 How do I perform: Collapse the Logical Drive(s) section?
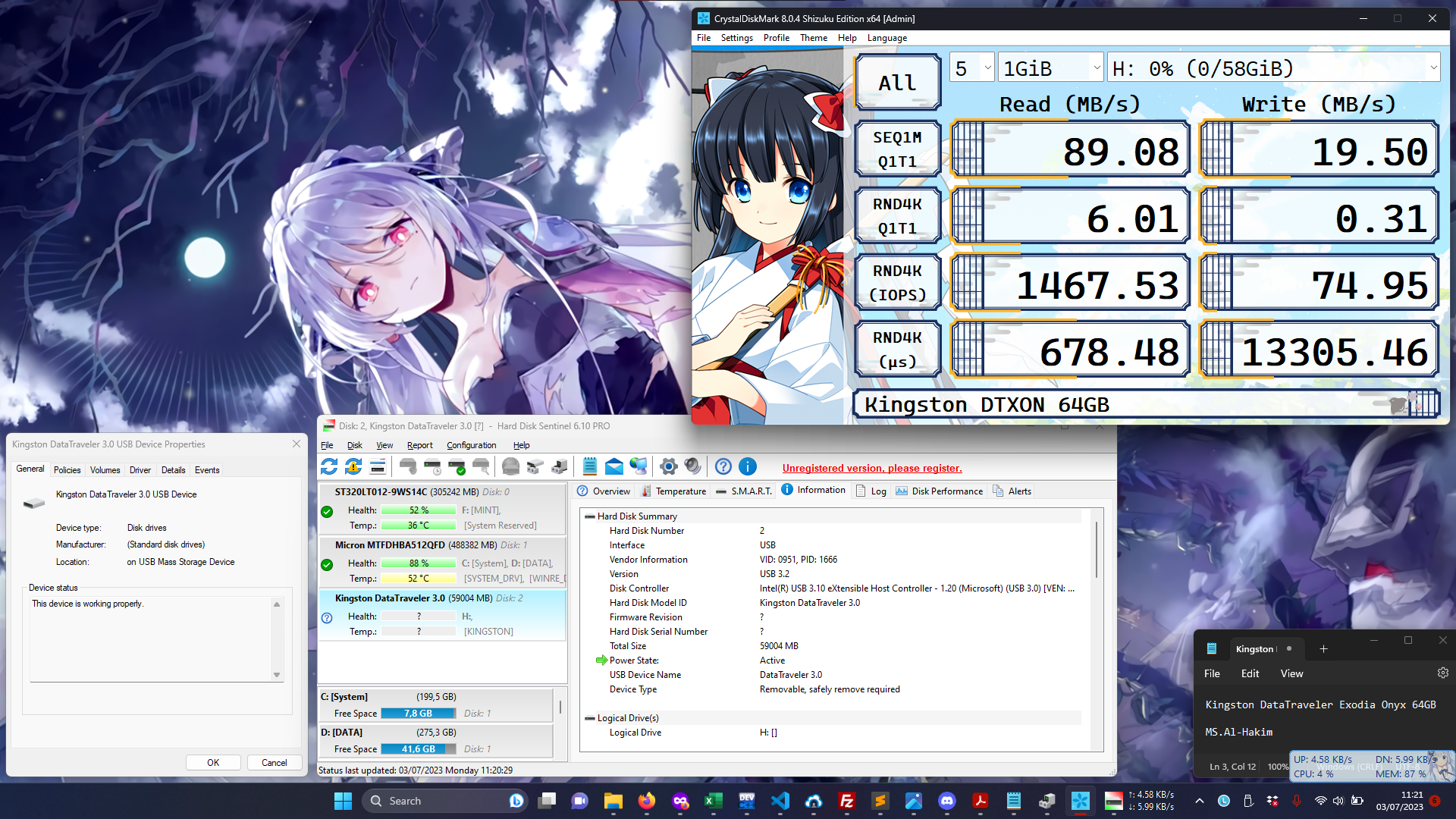(589, 718)
